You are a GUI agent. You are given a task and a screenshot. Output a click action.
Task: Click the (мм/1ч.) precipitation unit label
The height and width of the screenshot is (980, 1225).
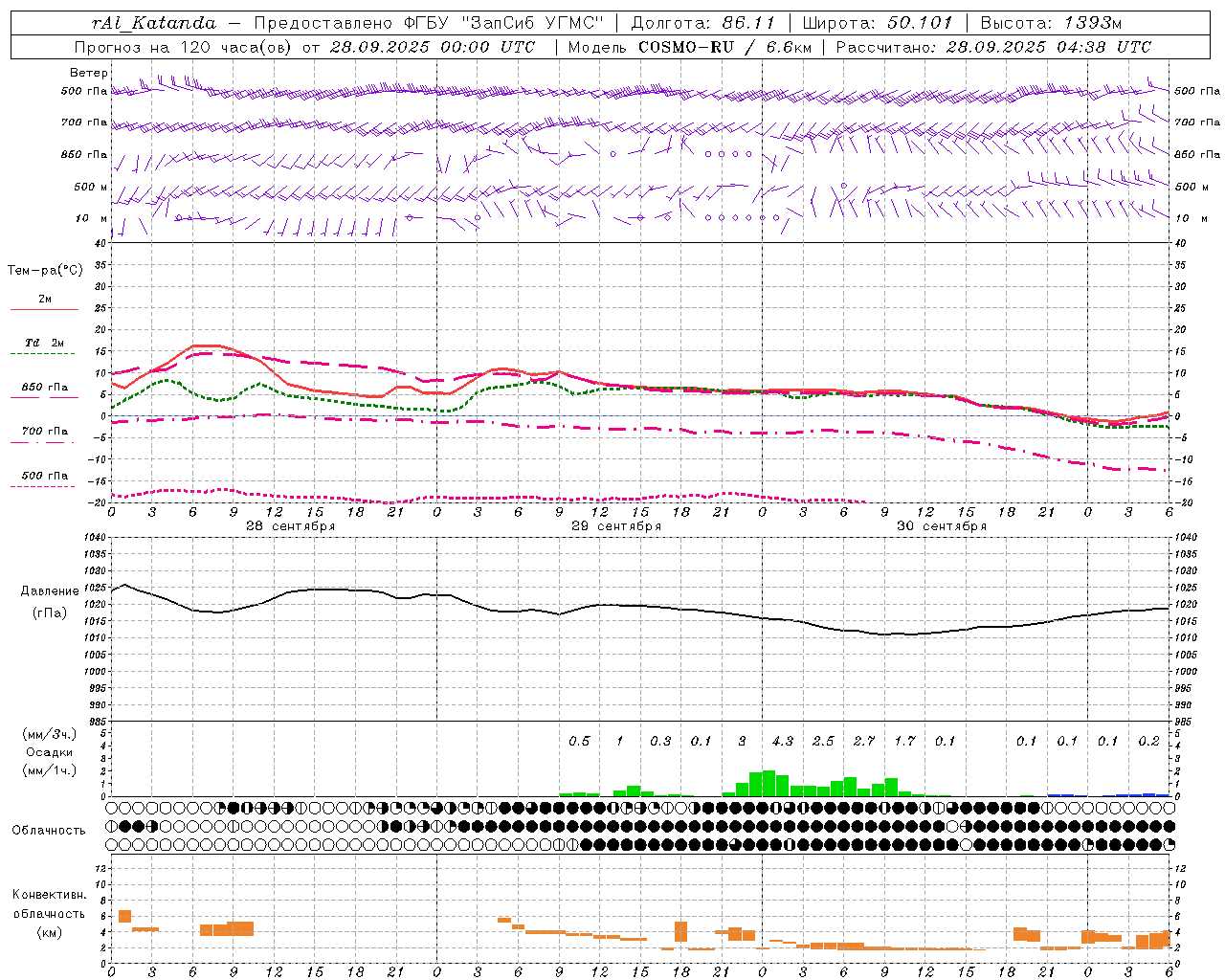pos(49,770)
